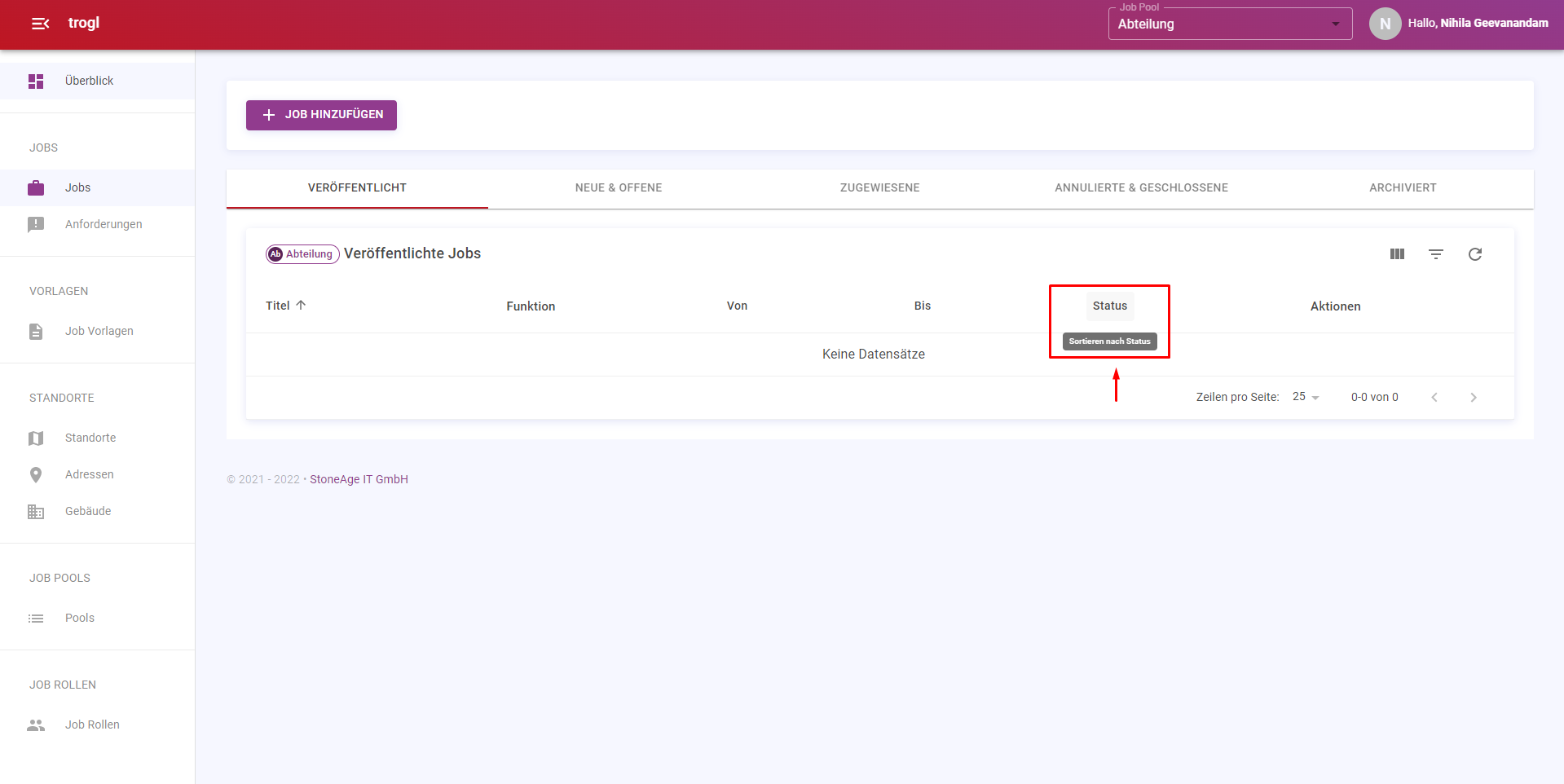Click the Adressen location pin icon
This screenshot has width=1564, height=784.
point(36,475)
